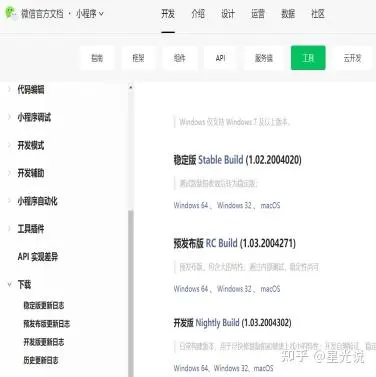The width and height of the screenshot is (376, 377).
Task: Switch to the 设计 top tab
Action: pos(228,14)
